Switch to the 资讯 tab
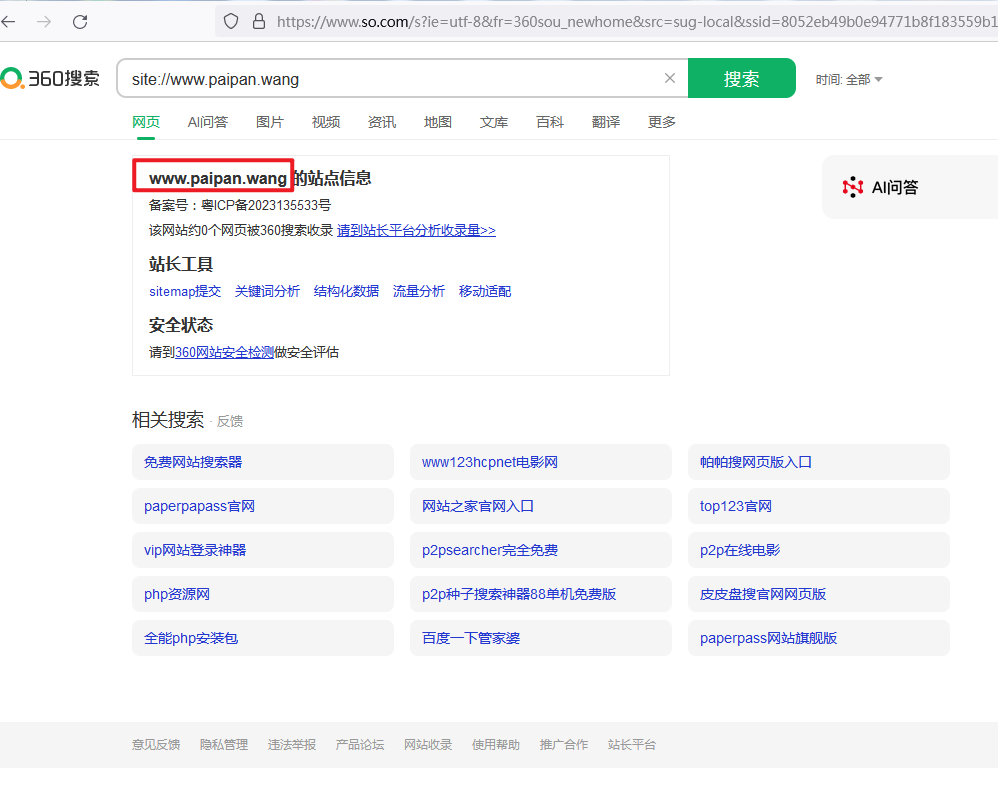The width and height of the screenshot is (998, 786). coord(382,122)
